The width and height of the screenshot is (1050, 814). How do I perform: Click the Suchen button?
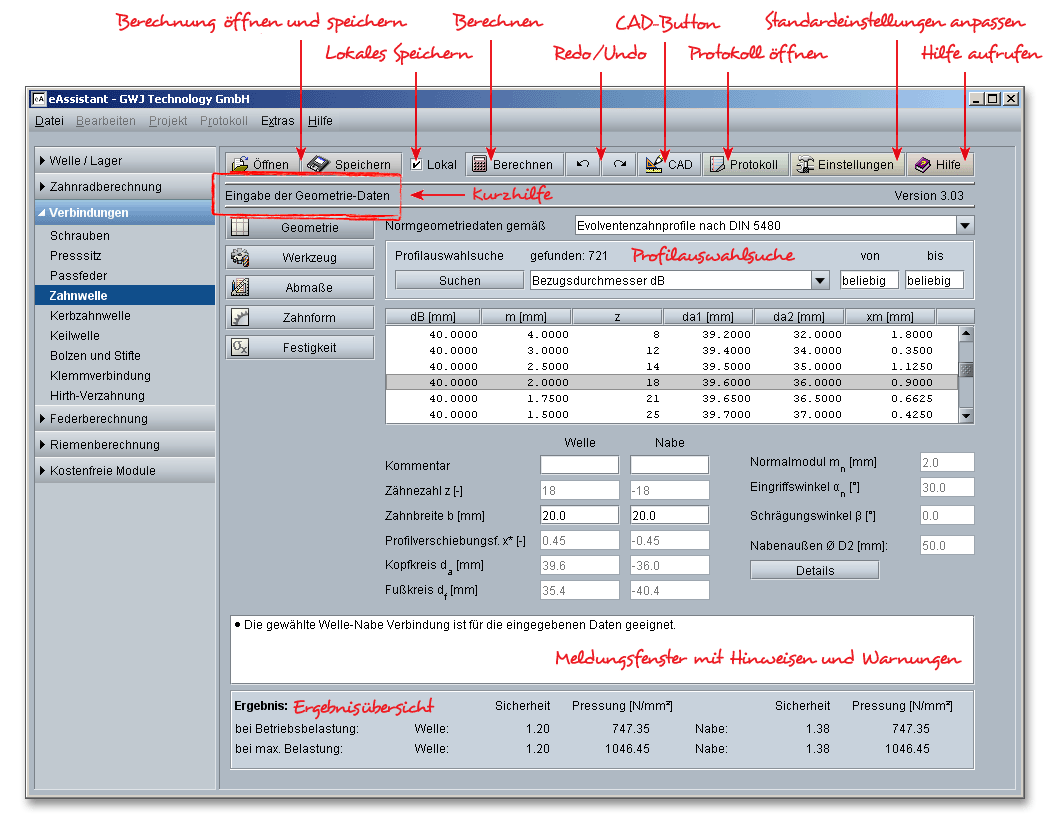pyautogui.click(x=459, y=281)
